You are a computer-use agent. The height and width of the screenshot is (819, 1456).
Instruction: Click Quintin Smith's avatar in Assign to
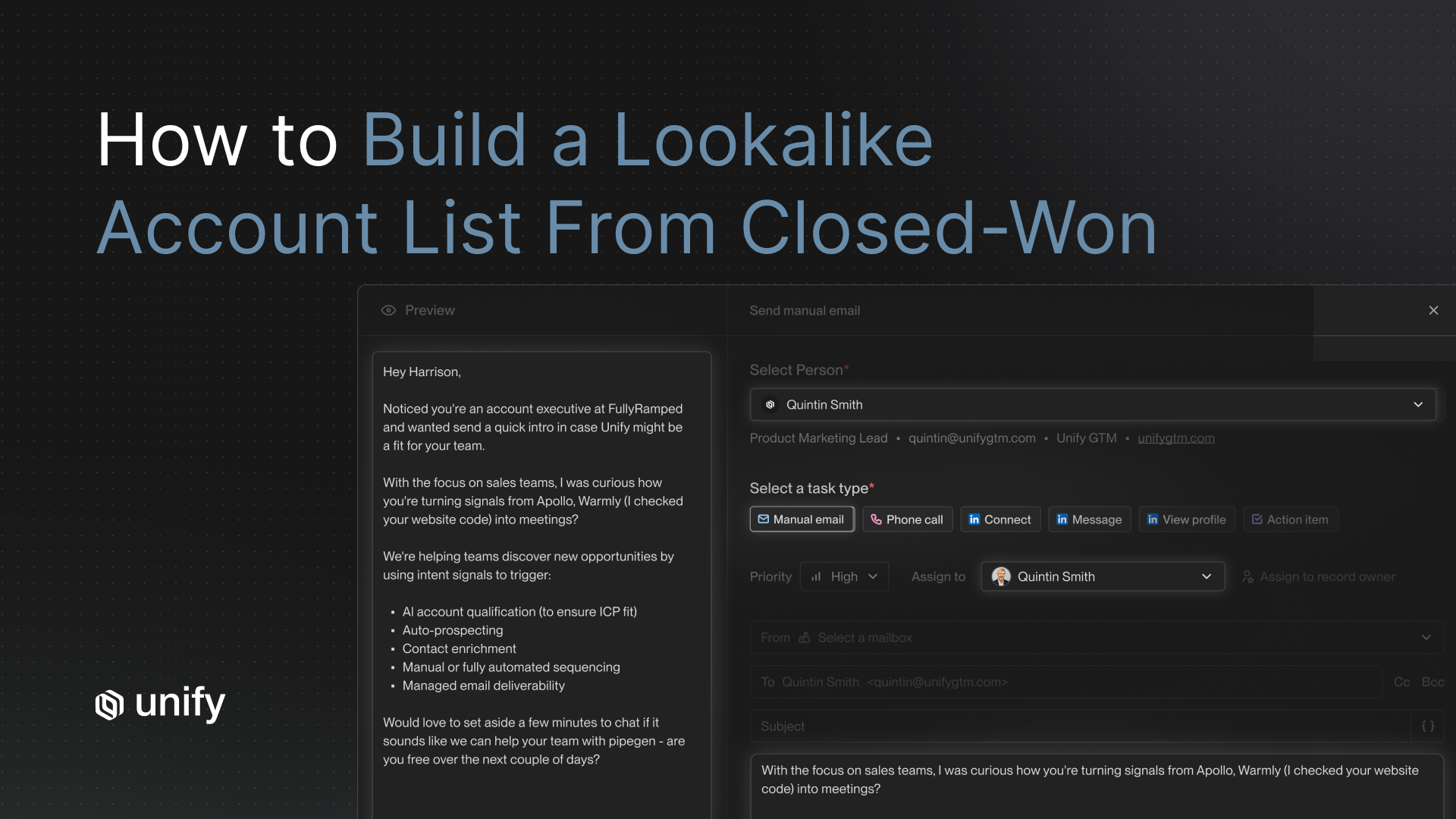pos(1001,576)
